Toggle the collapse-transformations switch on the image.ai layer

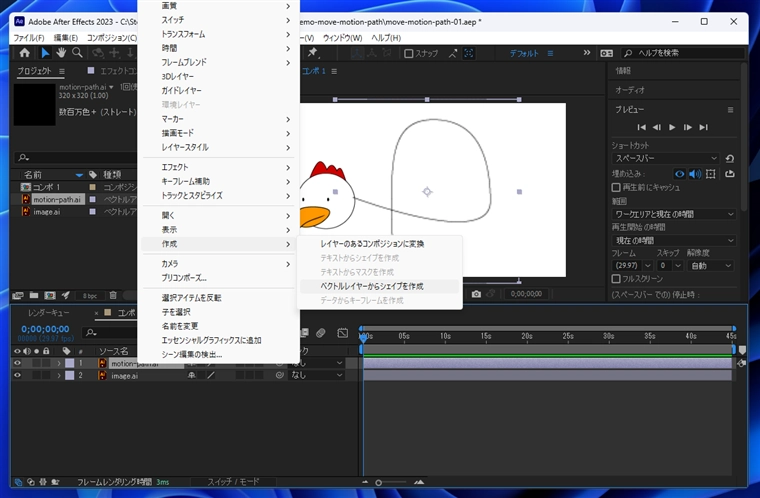192,375
